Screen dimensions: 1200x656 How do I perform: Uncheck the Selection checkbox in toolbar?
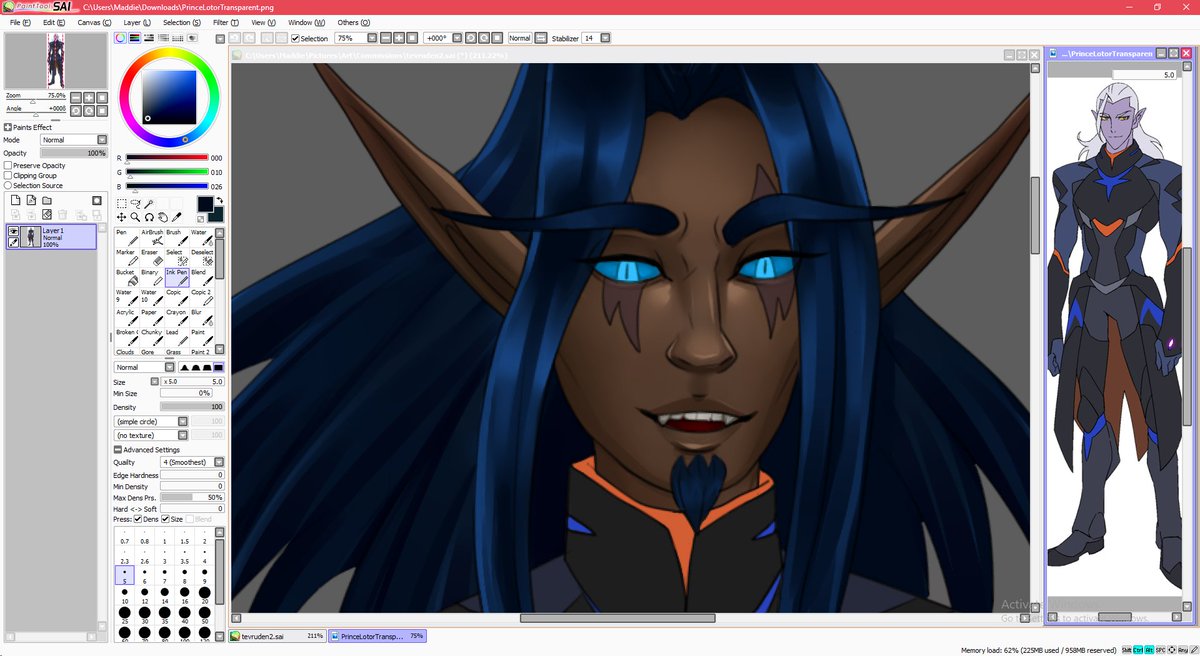point(295,38)
